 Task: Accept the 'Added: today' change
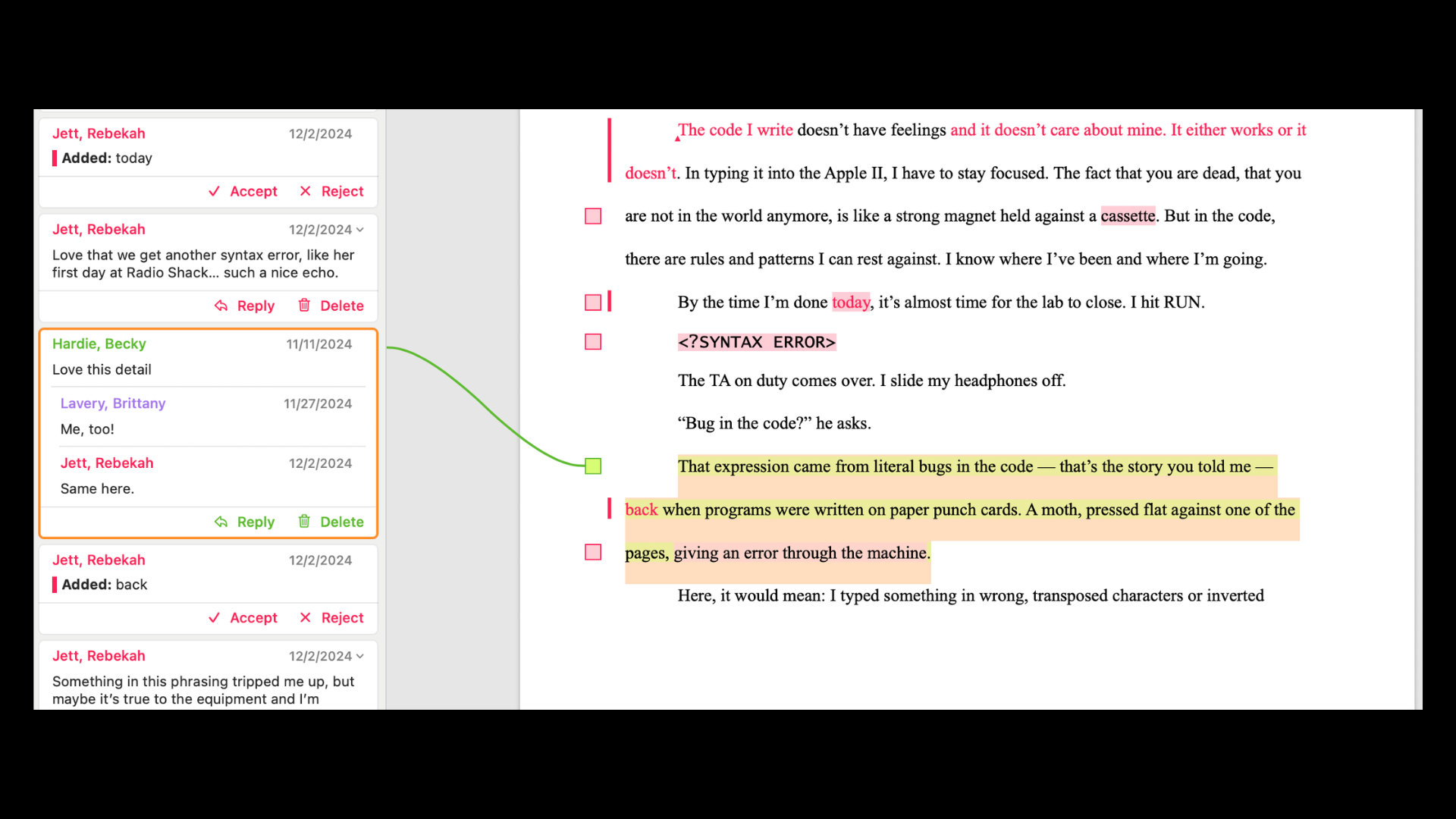point(243,191)
